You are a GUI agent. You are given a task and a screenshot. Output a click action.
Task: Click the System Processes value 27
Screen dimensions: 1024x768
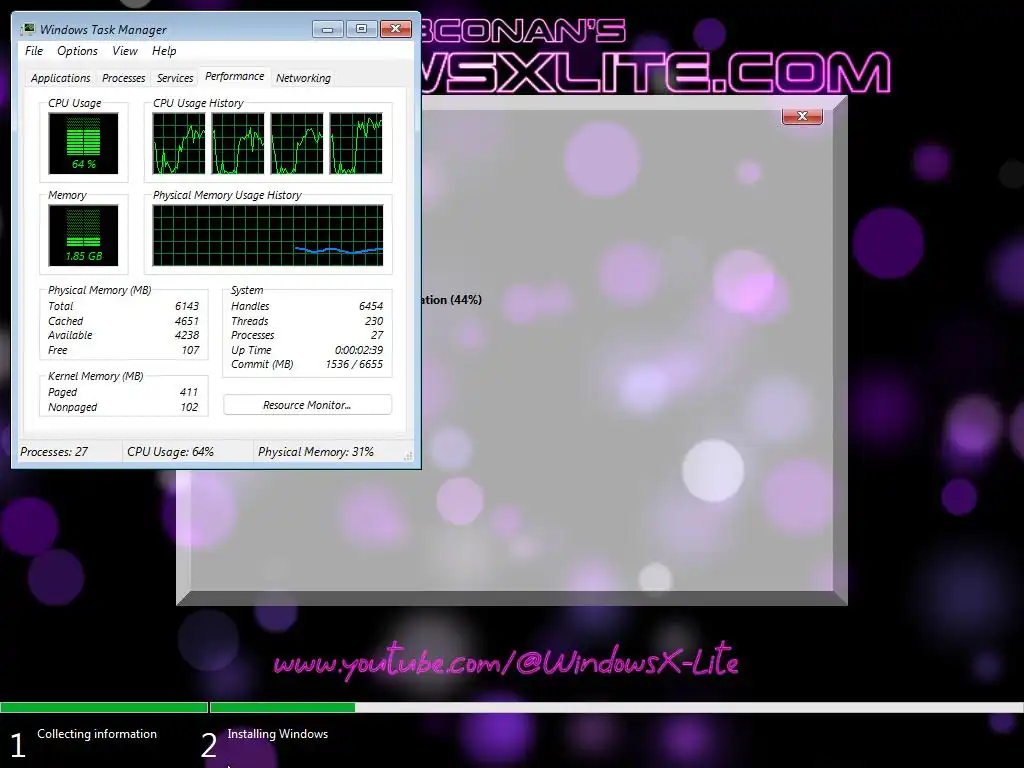[377, 335]
